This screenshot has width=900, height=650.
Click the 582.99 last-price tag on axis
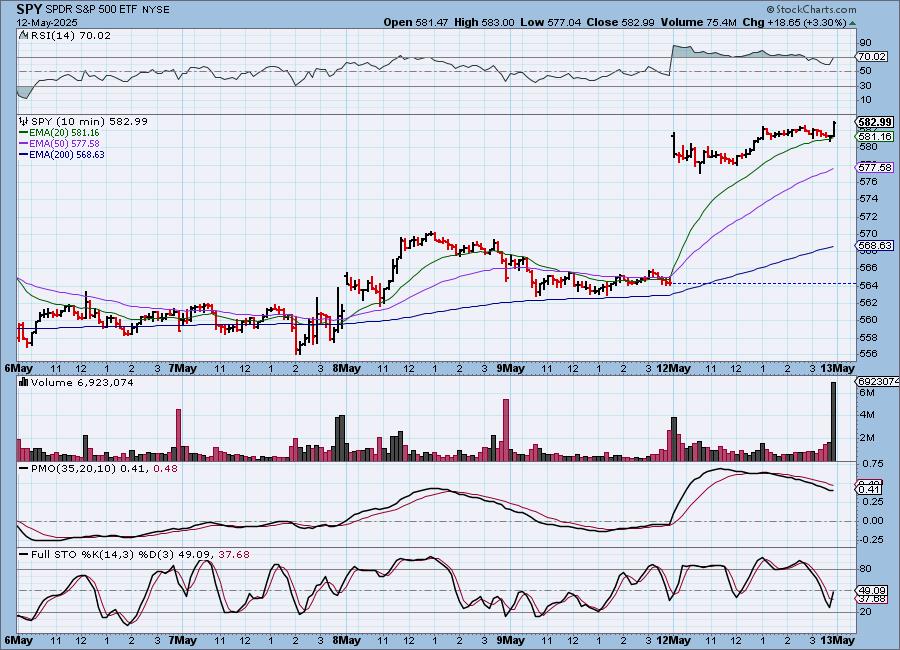pyautogui.click(x=874, y=122)
